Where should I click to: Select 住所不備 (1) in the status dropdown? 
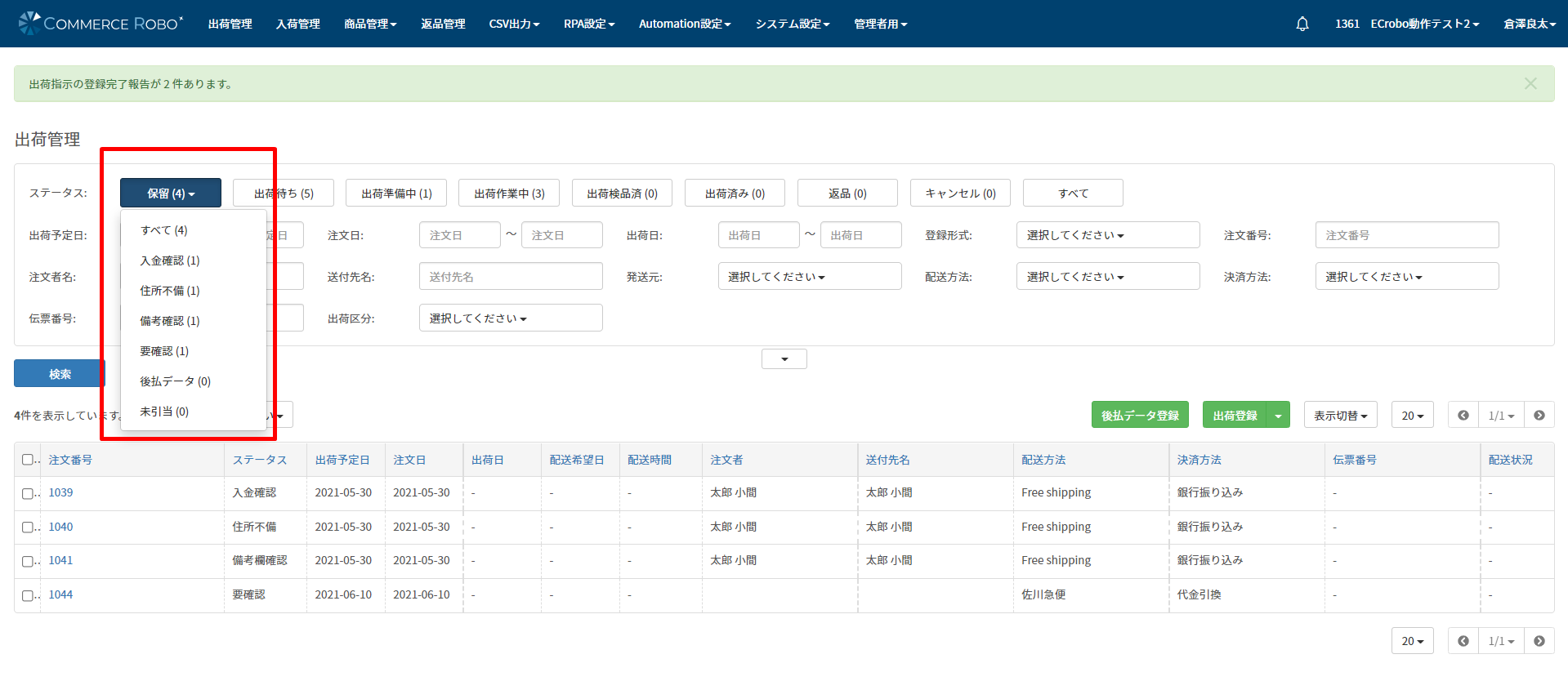click(194, 291)
